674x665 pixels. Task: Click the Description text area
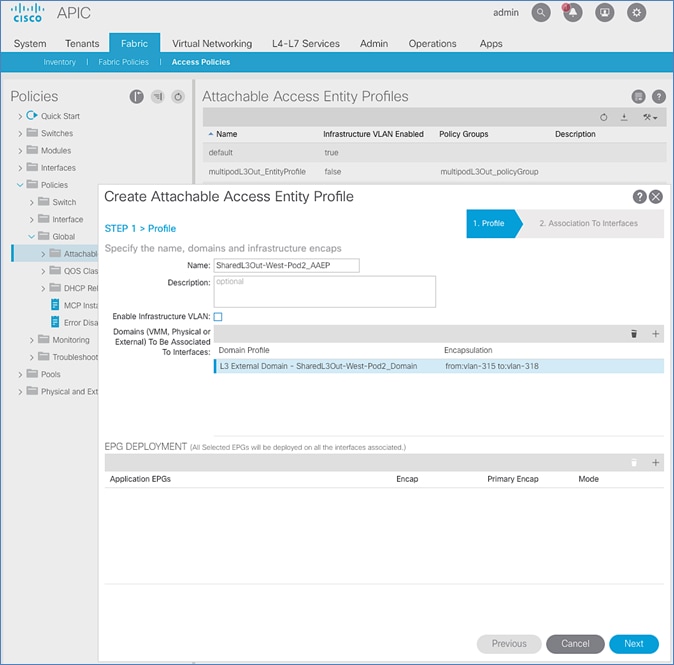click(x=325, y=291)
